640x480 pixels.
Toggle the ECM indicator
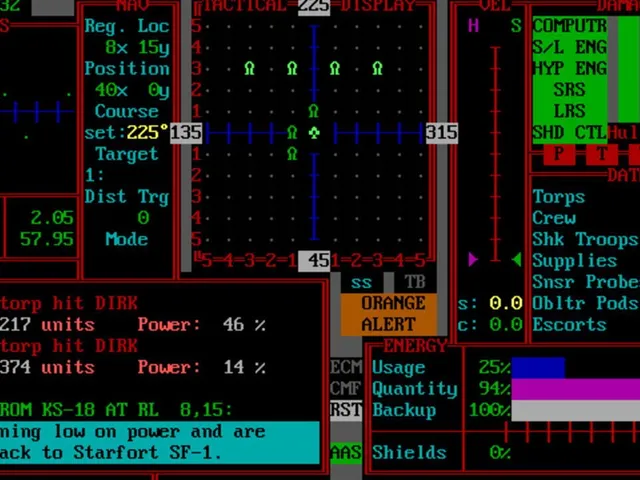tap(346, 367)
